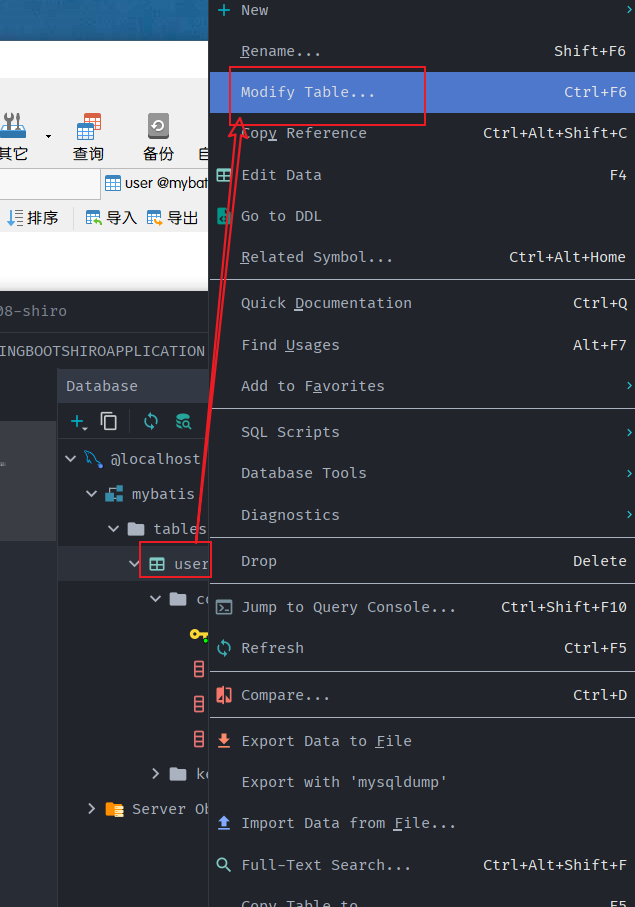Image resolution: width=635 pixels, height=907 pixels.
Task: Click the 排序 (Sort) button
Action: click(32, 218)
